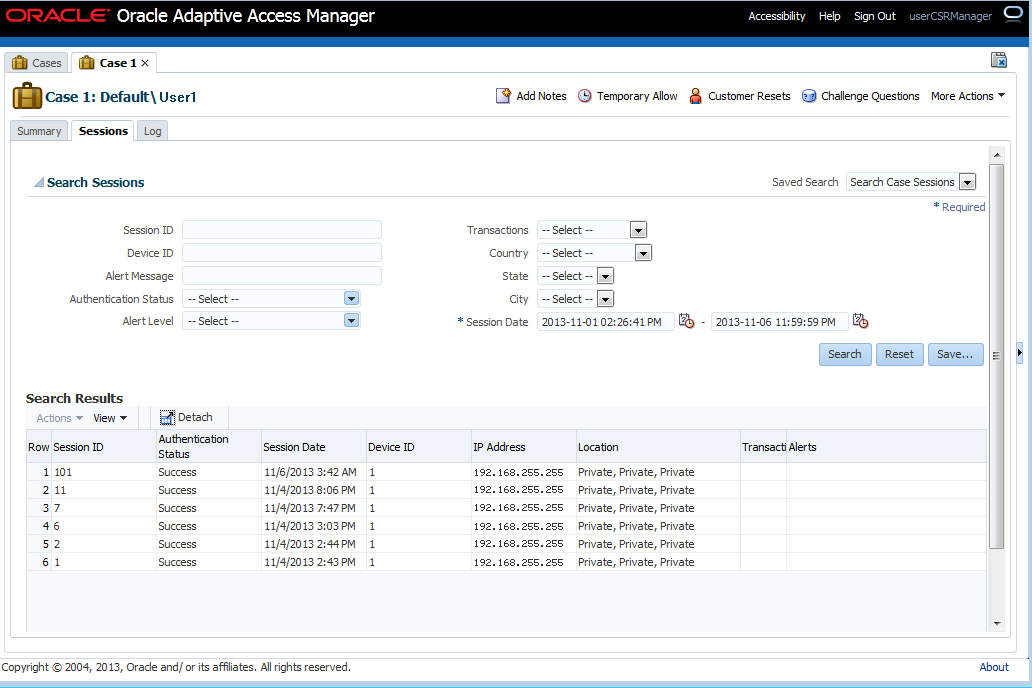Open the Session Date start calendar picker
Image resolution: width=1032 pixels, height=688 pixels.
pos(686,321)
